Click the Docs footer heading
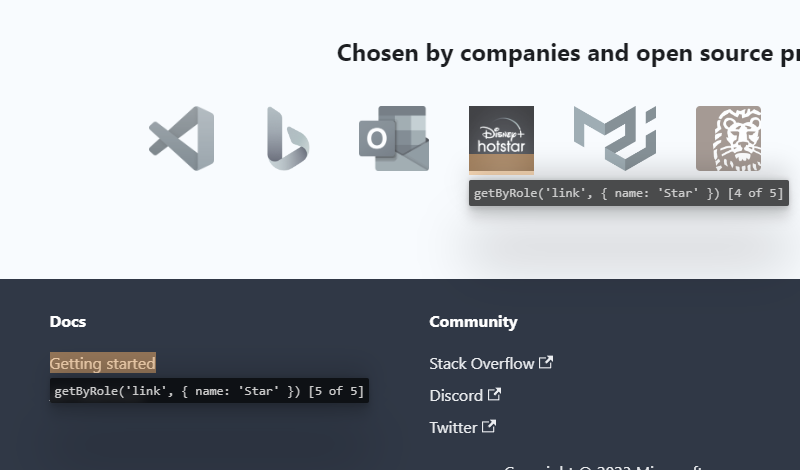Screen dimensions: 800x470 68,321
